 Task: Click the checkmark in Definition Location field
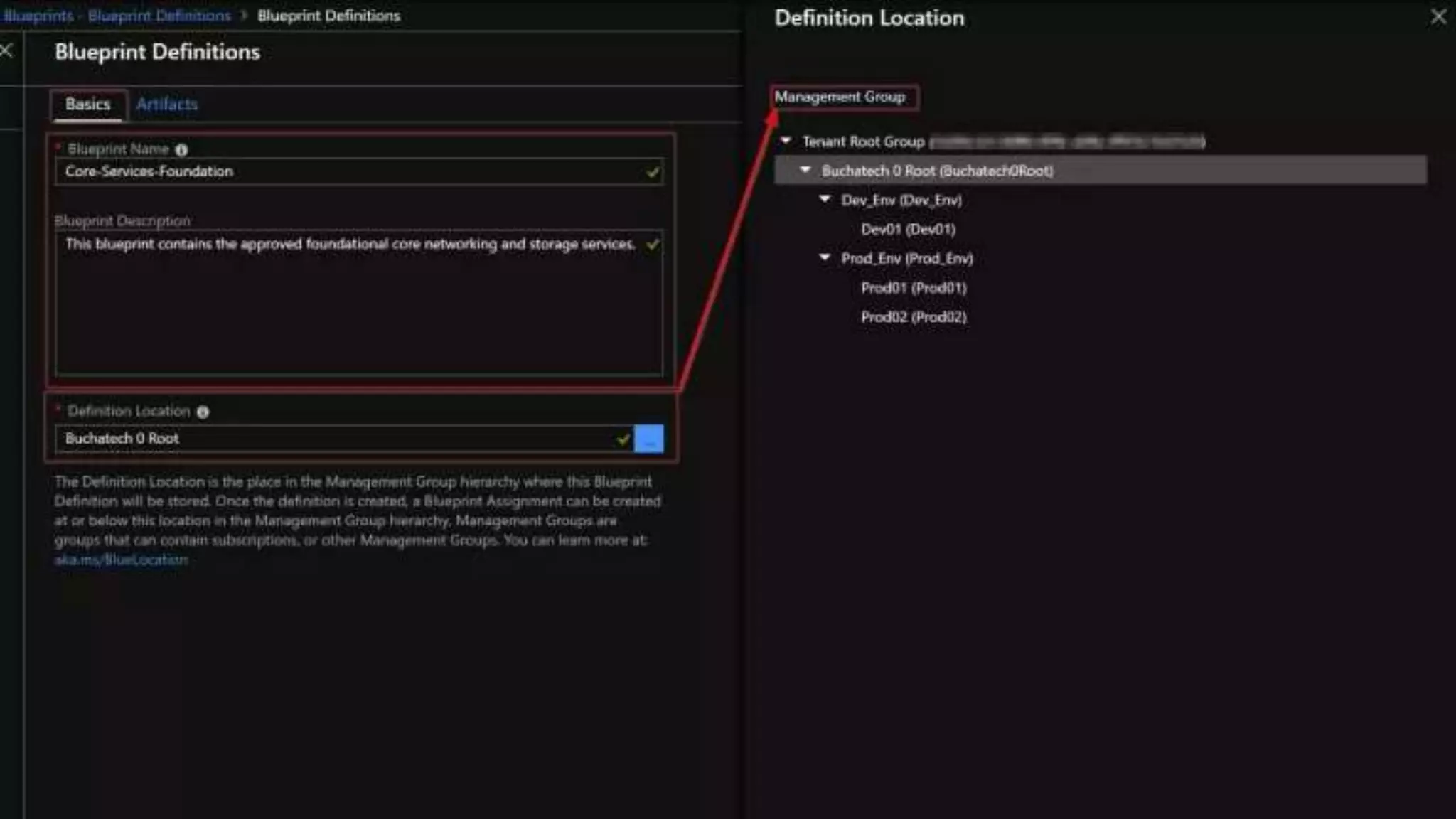click(623, 439)
